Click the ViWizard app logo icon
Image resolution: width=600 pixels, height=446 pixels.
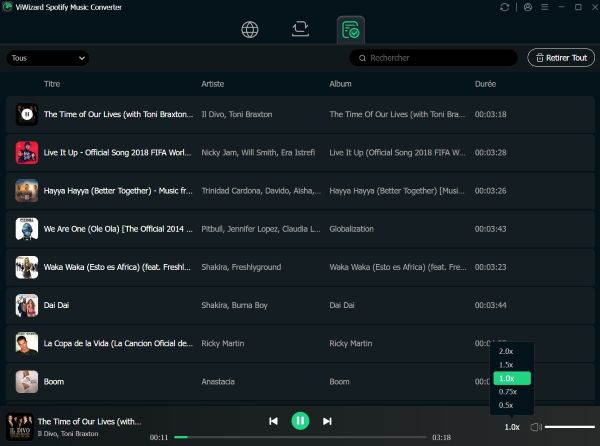click(x=7, y=7)
